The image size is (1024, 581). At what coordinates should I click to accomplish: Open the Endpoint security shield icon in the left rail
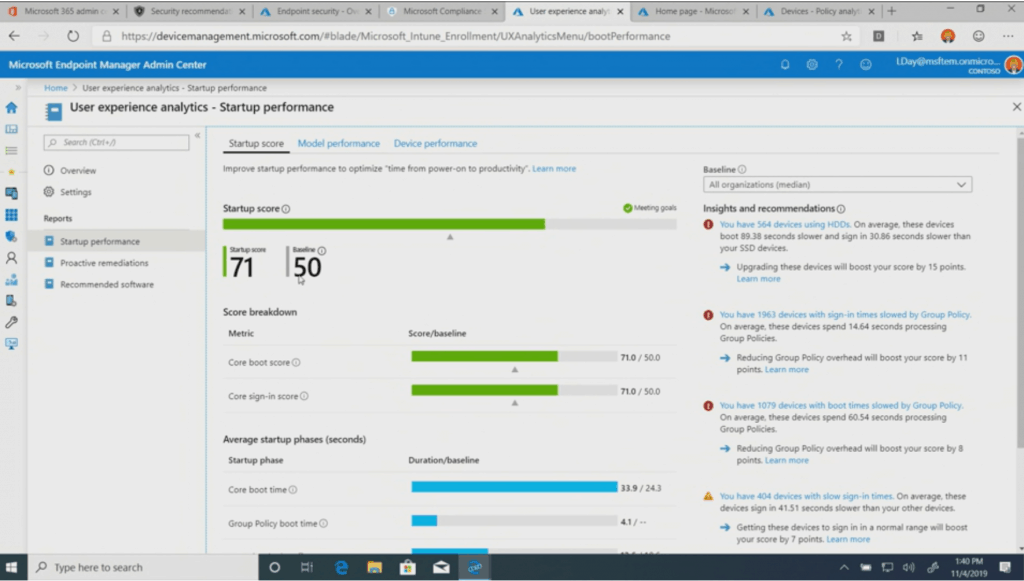[x=11, y=236]
